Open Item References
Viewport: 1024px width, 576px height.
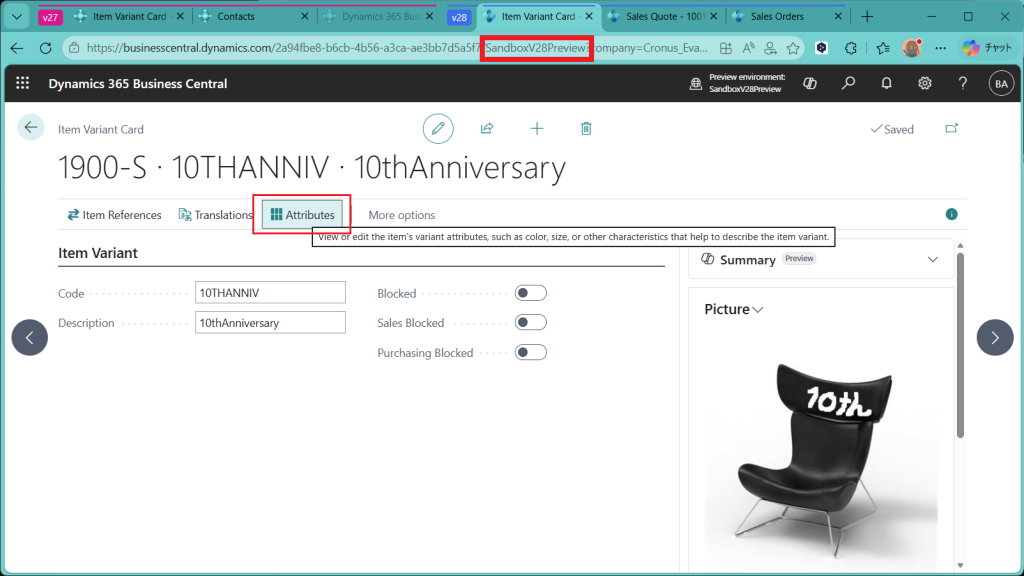(114, 215)
